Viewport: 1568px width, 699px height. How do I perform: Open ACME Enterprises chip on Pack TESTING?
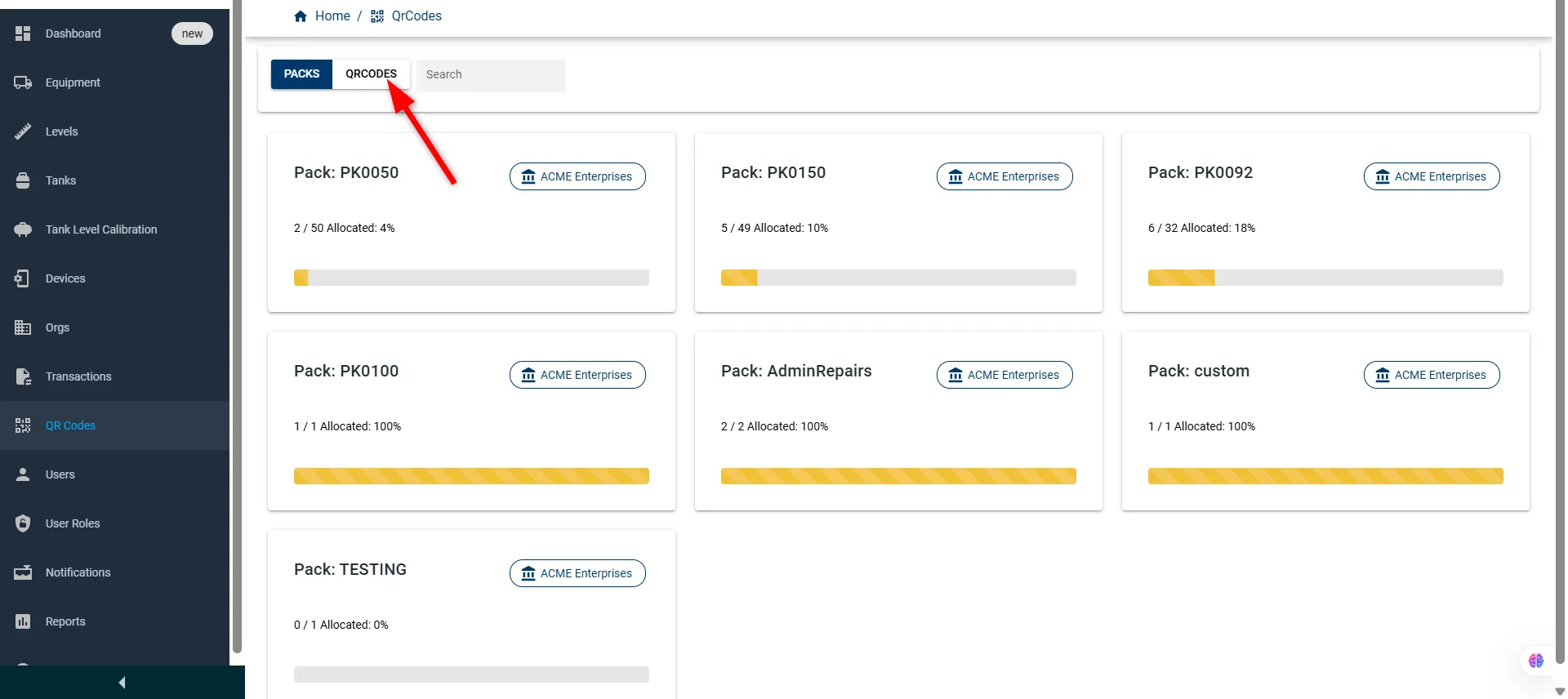coord(577,573)
